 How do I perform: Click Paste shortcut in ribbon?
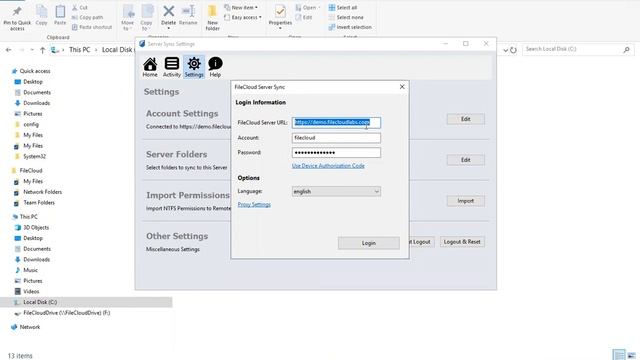[92, 27]
